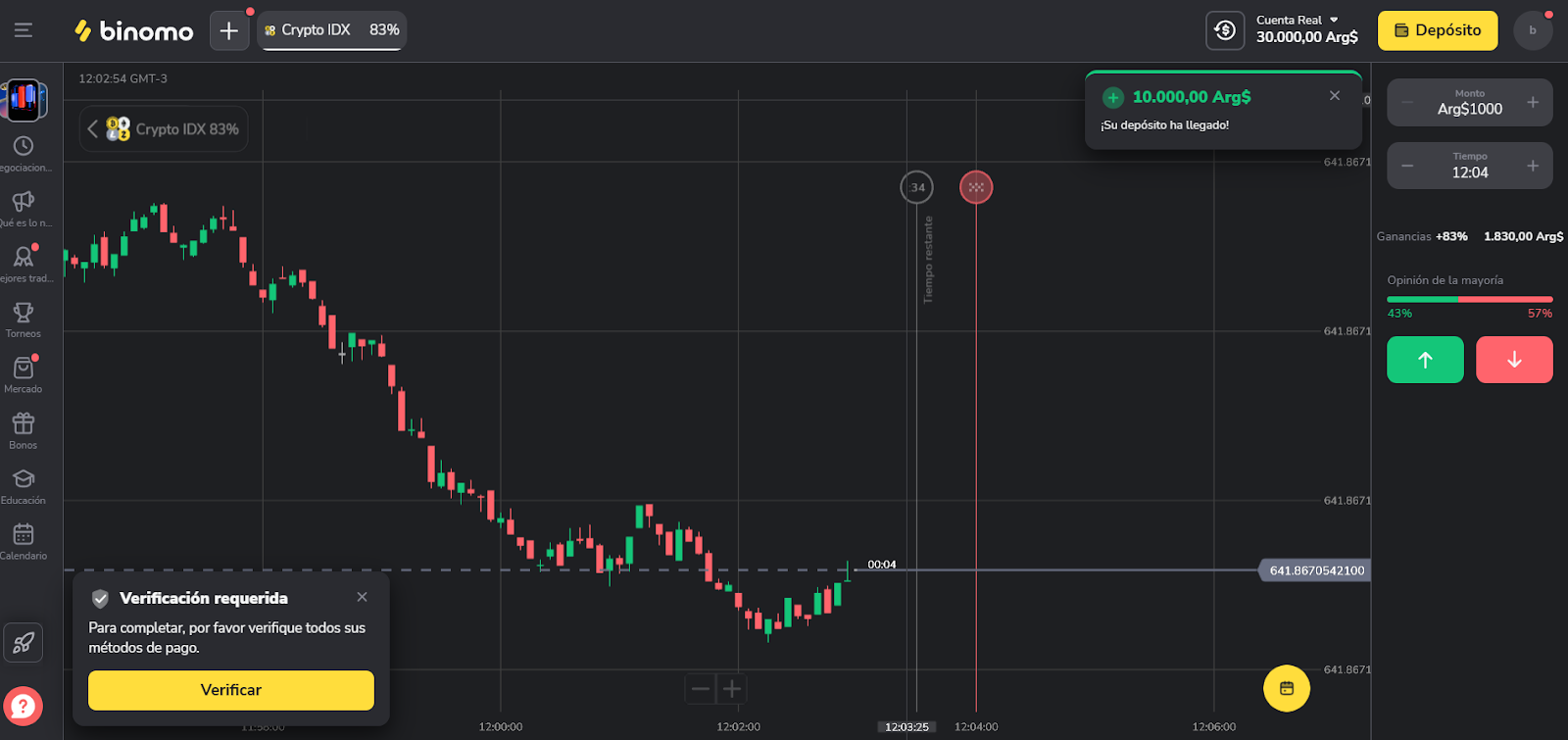Viewport: 1568px width, 740px height.
Task: Open the Calendario icon in sidebar
Action: point(24,535)
